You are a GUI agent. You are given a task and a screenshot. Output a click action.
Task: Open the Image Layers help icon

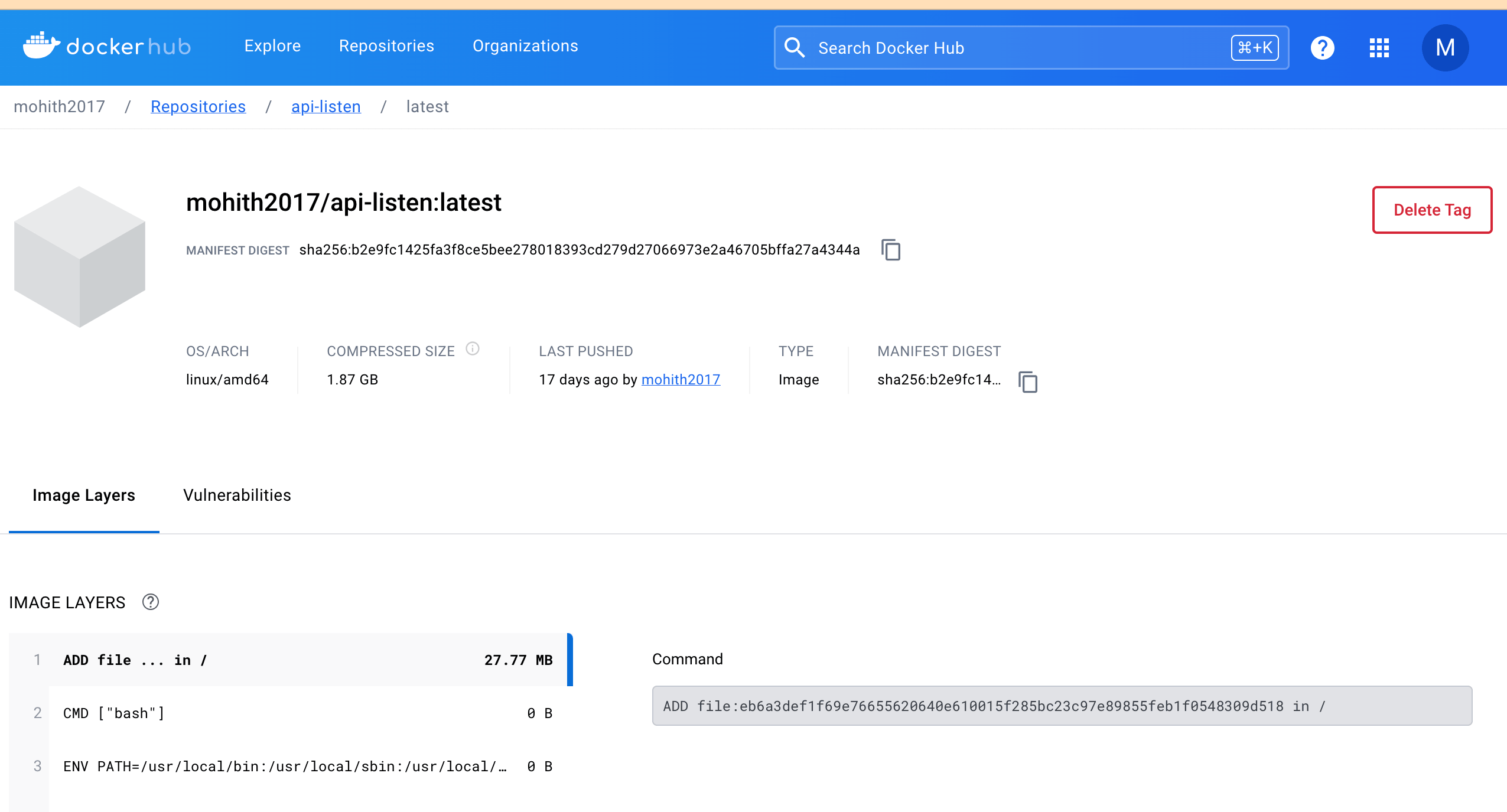pos(151,602)
